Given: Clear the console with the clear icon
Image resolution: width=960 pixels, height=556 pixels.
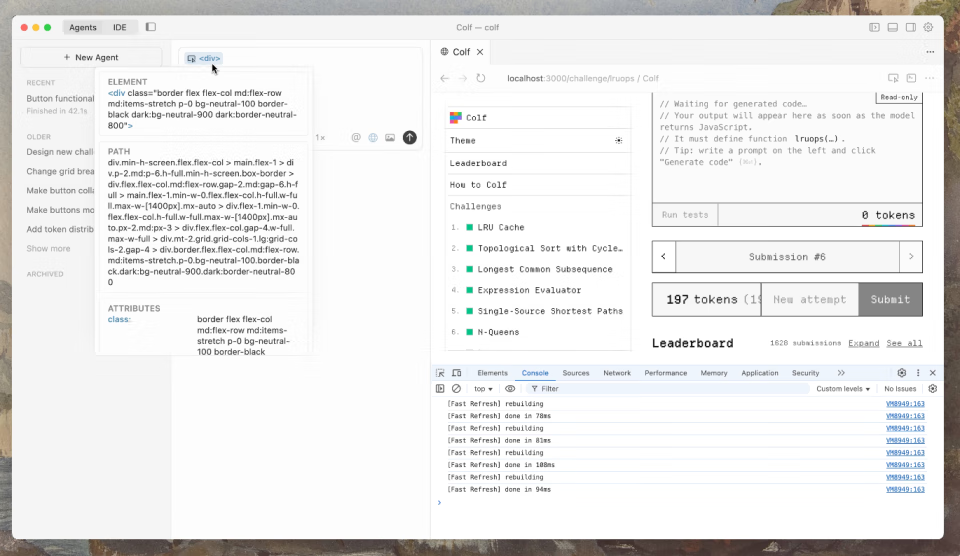Looking at the screenshot, I should point(456,388).
